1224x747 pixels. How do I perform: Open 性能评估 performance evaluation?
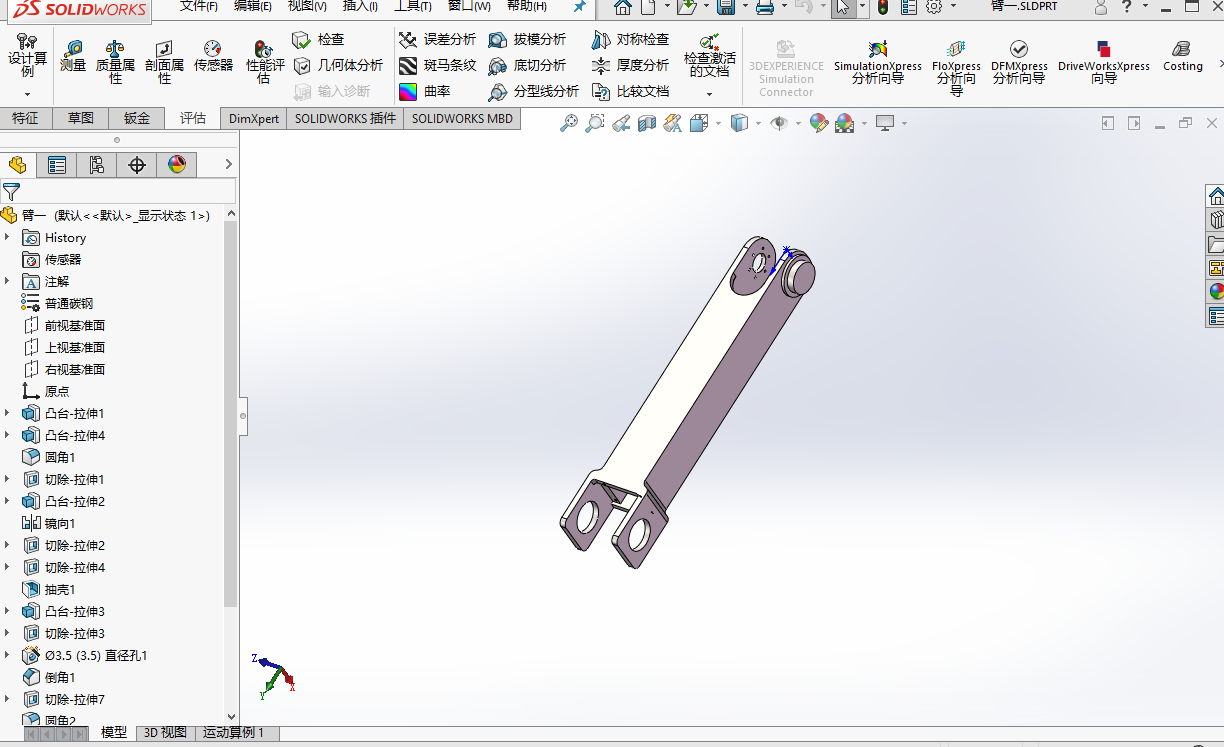(263, 61)
